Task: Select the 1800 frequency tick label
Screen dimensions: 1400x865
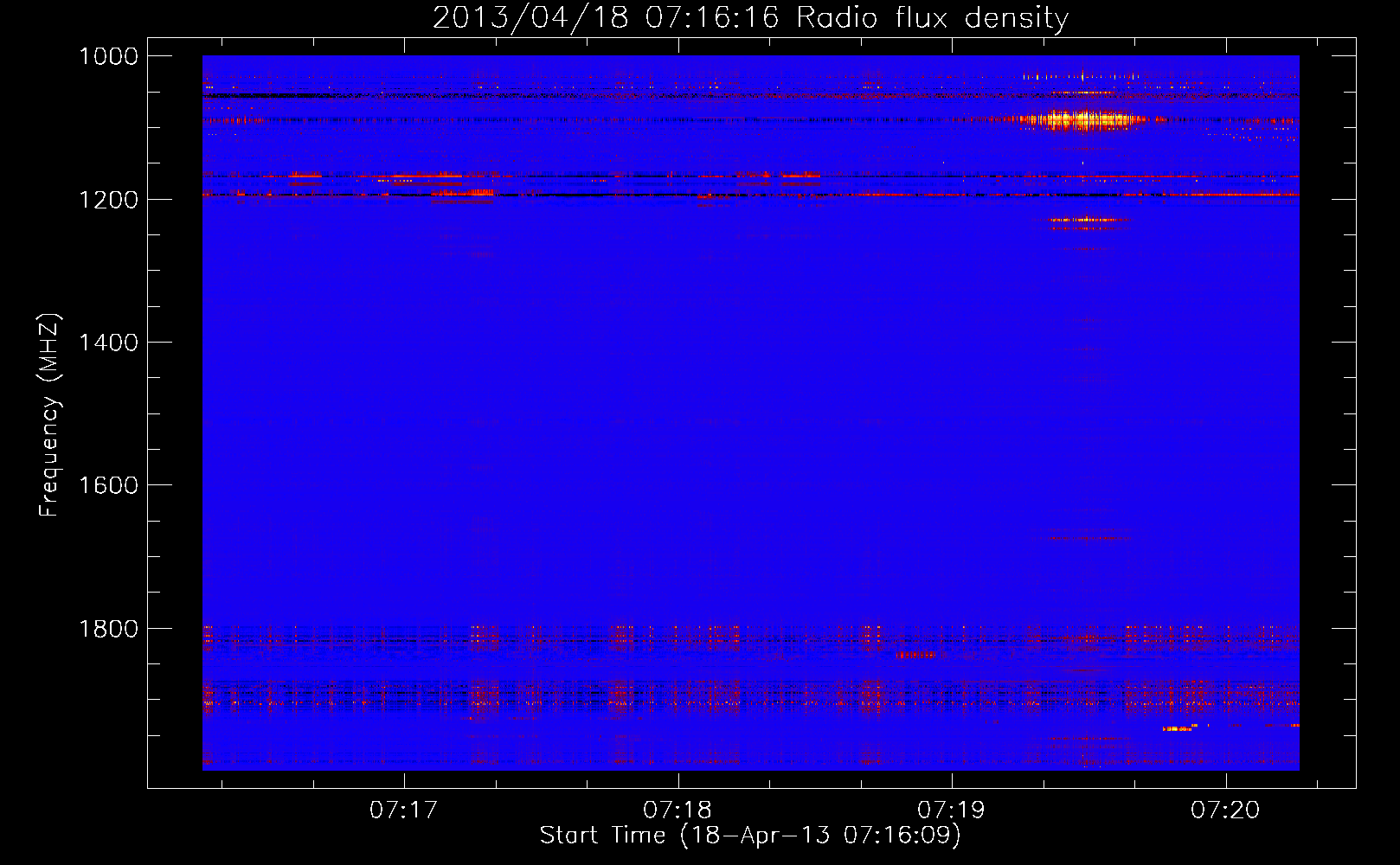Action: pyautogui.click(x=108, y=628)
